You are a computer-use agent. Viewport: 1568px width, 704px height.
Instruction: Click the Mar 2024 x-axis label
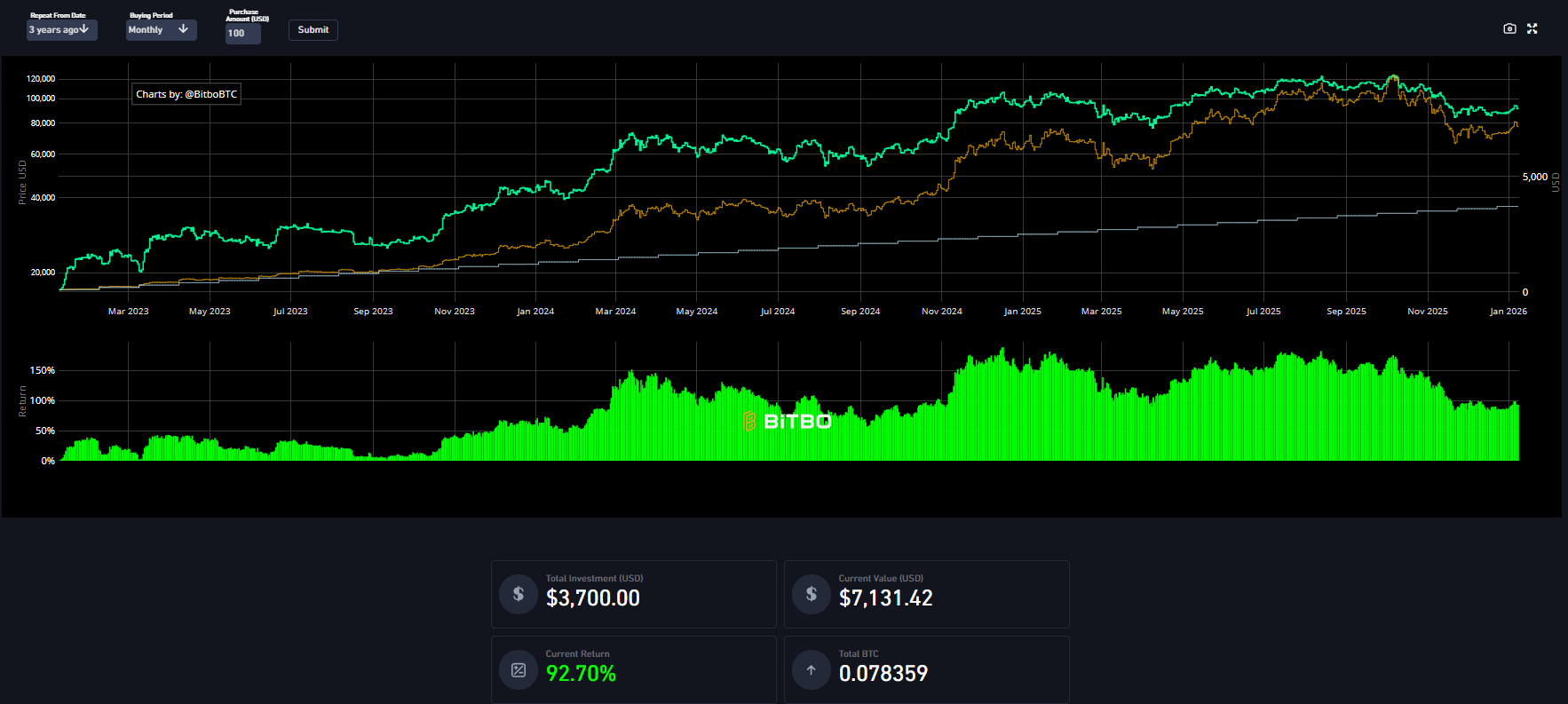(615, 312)
